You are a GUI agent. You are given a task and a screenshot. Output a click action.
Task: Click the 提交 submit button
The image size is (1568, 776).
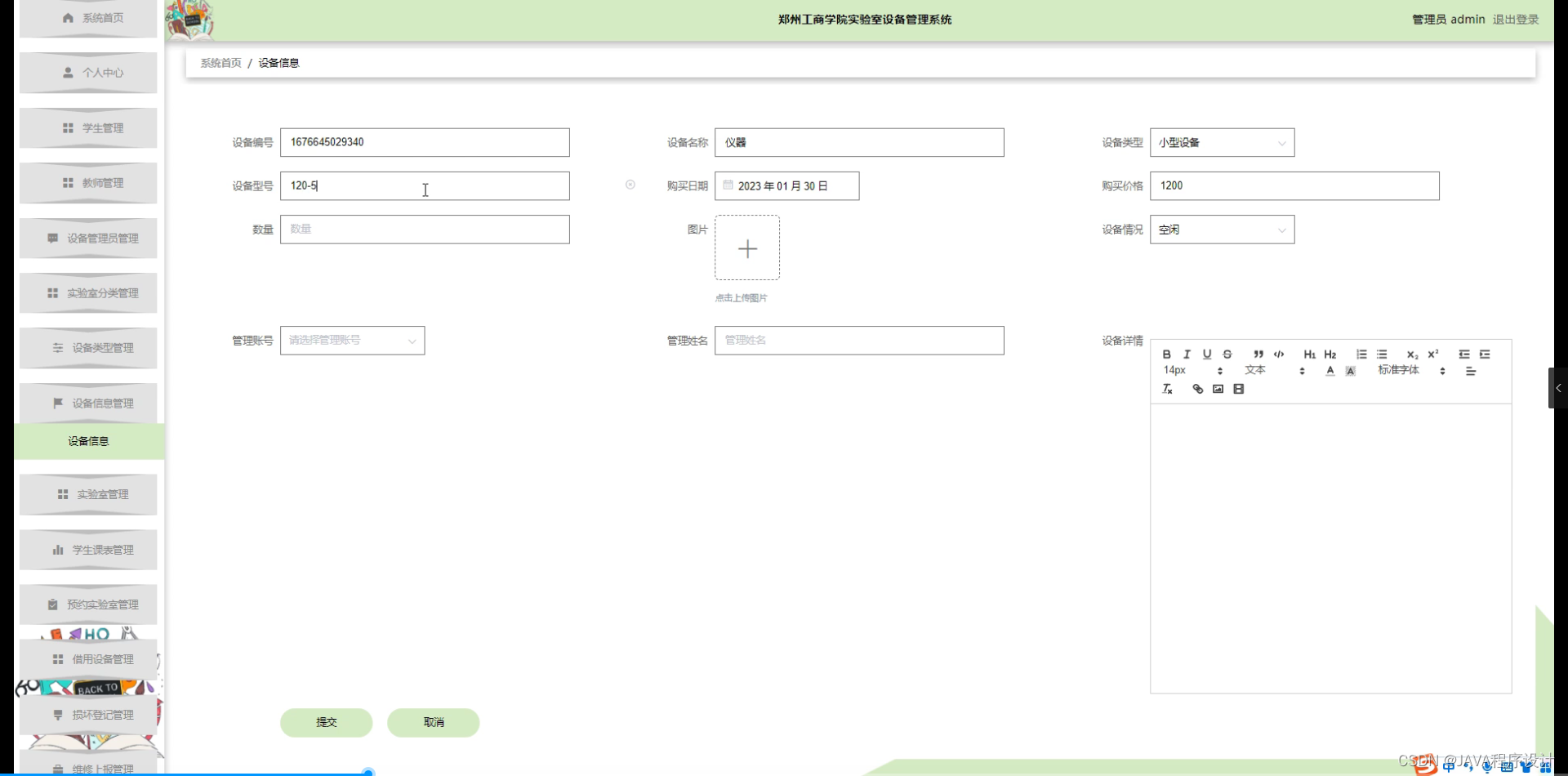point(326,723)
